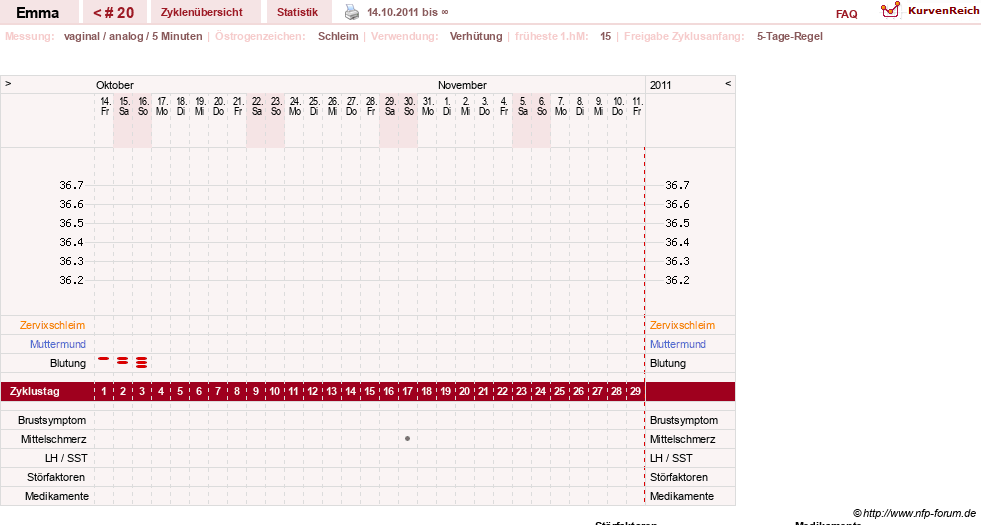This screenshot has width=981, height=525.
Task: Click the heavy bleeding mark on day 3
Action: point(142,362)
